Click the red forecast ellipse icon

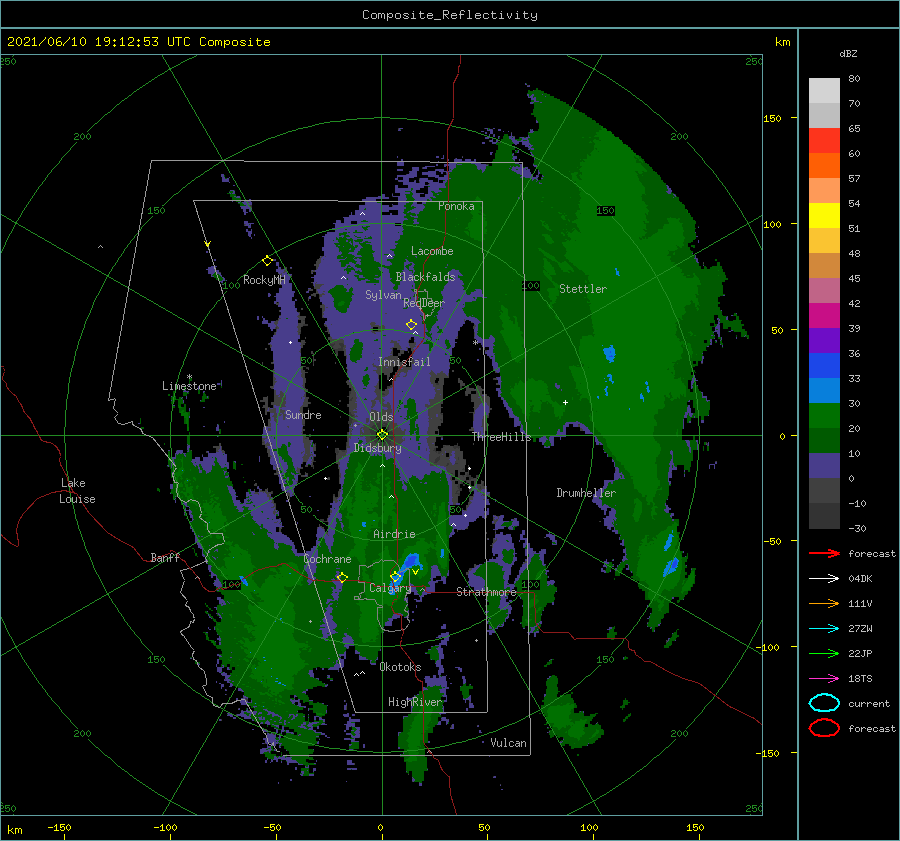(824, 728)
